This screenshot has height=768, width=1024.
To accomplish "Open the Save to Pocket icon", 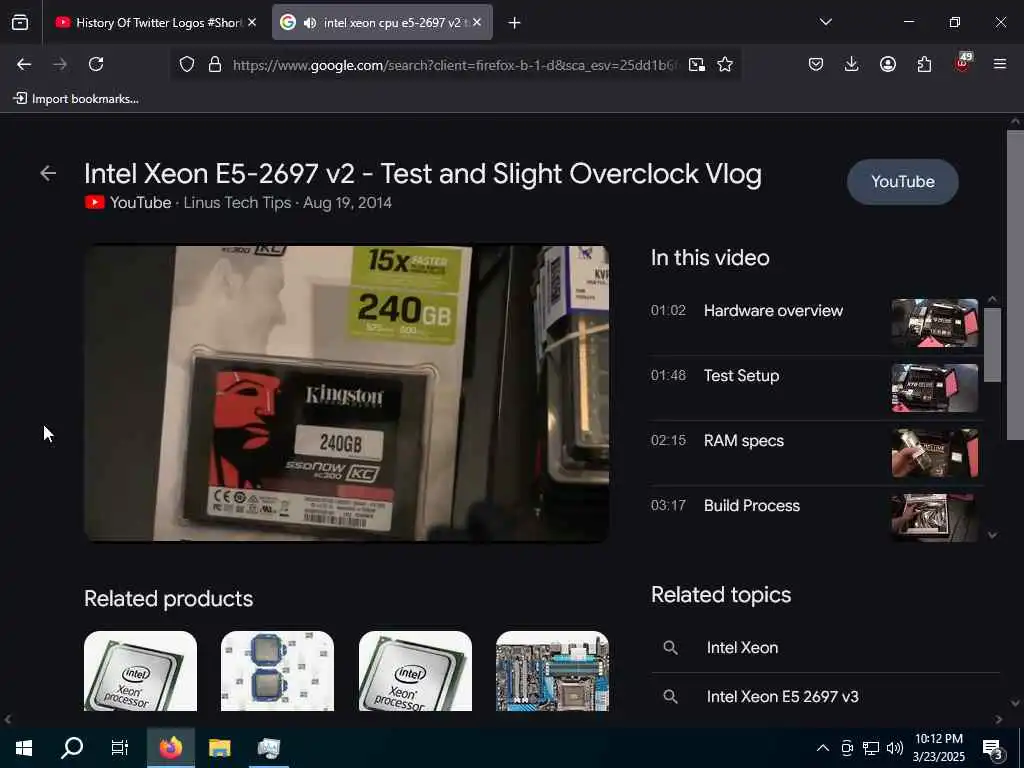I will [x=816, y=64].
